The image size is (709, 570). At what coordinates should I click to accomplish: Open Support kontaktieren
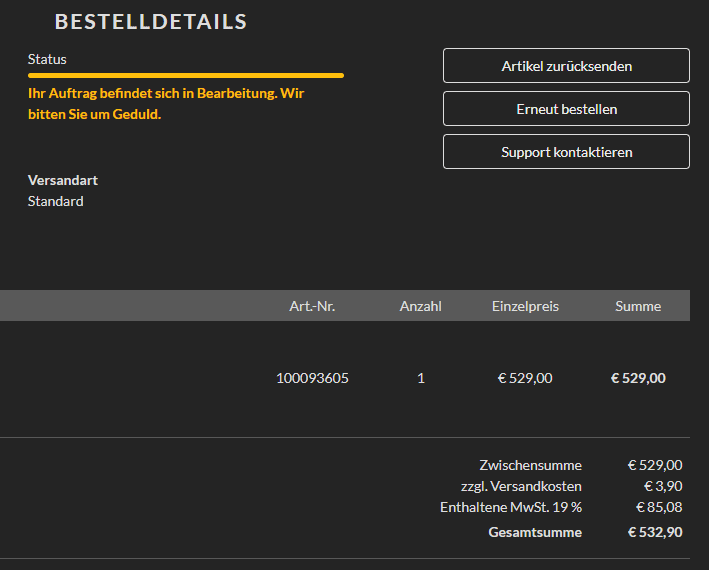tap(566, 152)
